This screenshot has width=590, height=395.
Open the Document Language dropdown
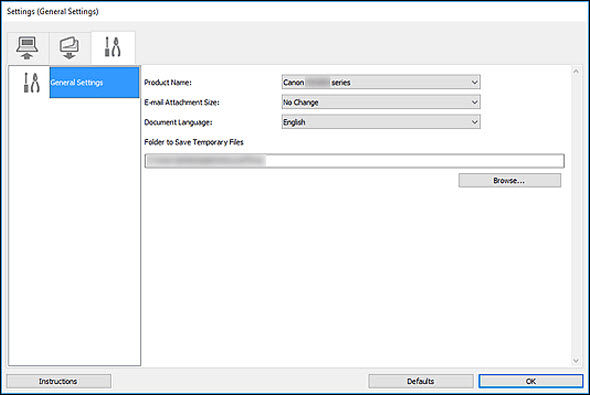381,122
